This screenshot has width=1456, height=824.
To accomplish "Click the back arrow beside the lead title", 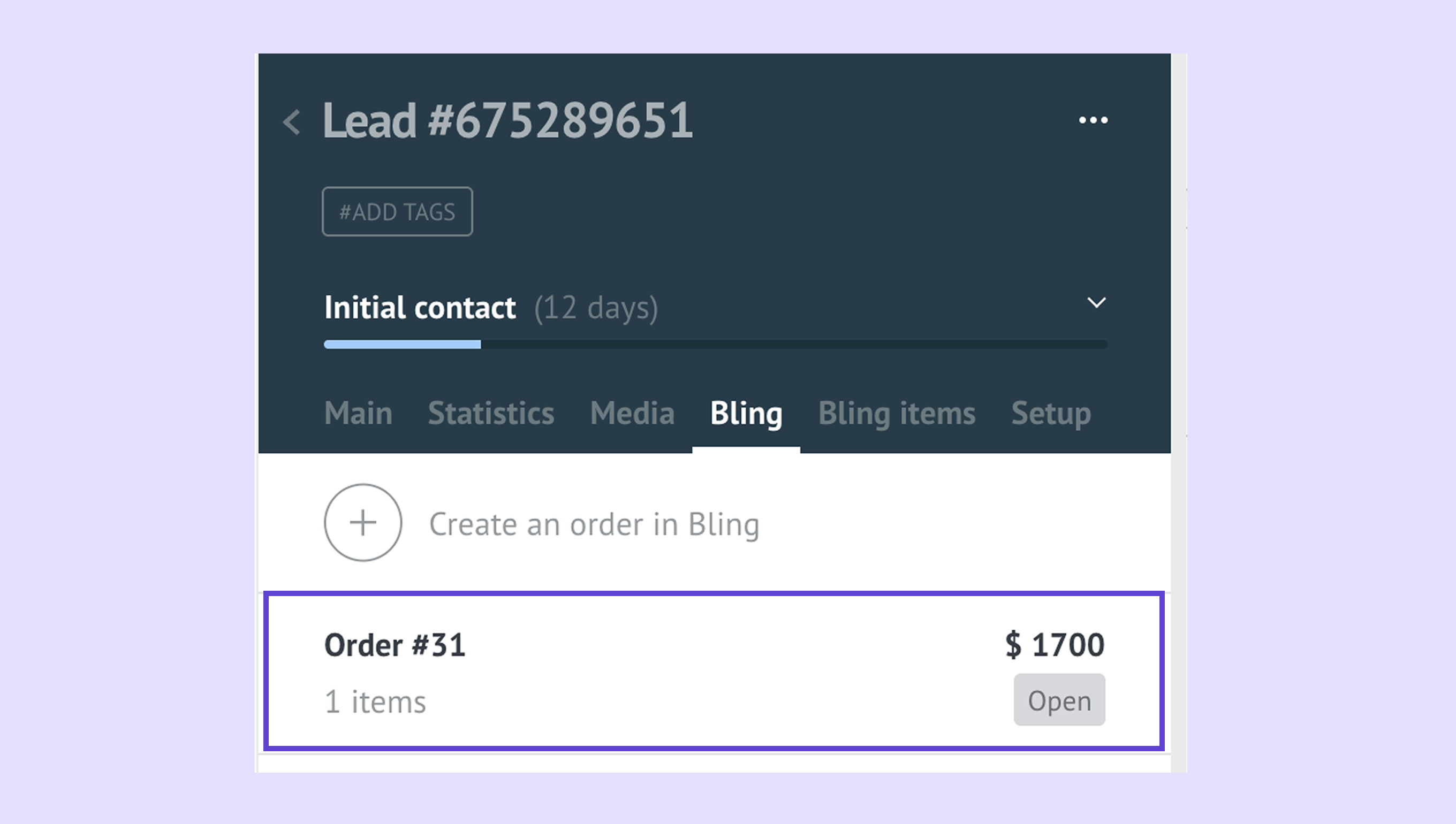I will pyautogui.click(x=292, y=122).
